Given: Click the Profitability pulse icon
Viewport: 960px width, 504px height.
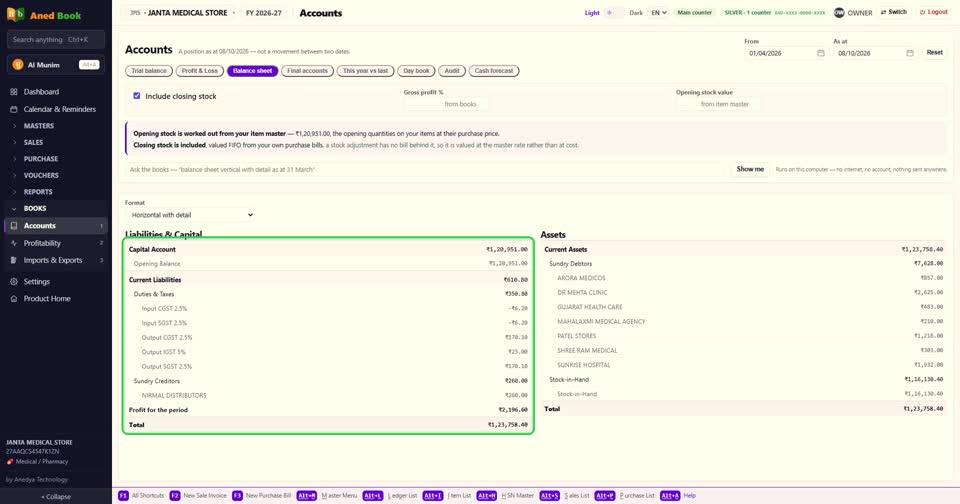Looking at the screenshot, I should 14,243.
